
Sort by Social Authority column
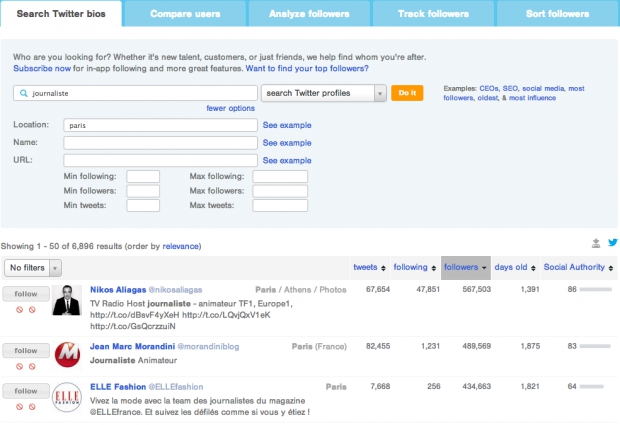click(577, 267)
